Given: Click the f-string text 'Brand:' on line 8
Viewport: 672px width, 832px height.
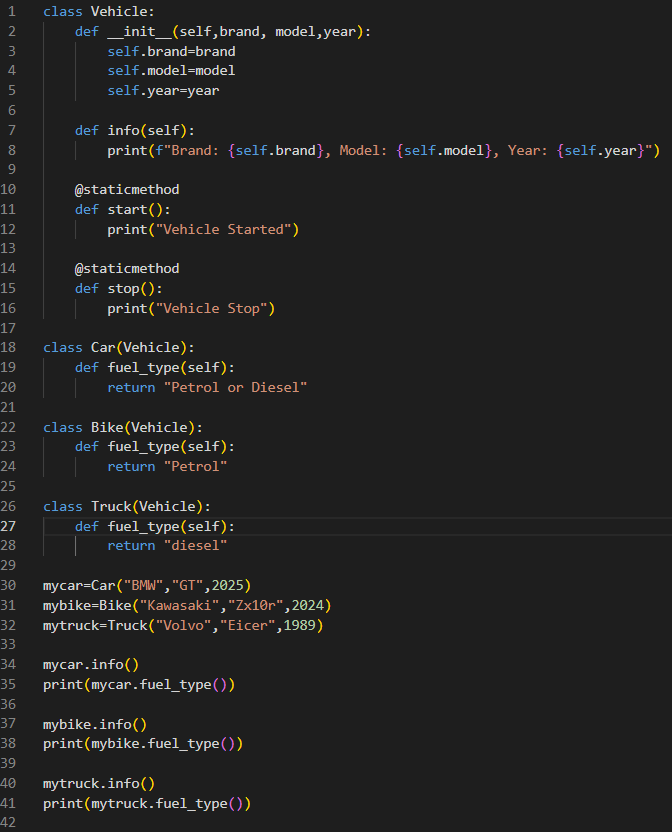Looking at the screenshot, I should tap(195, 151).
